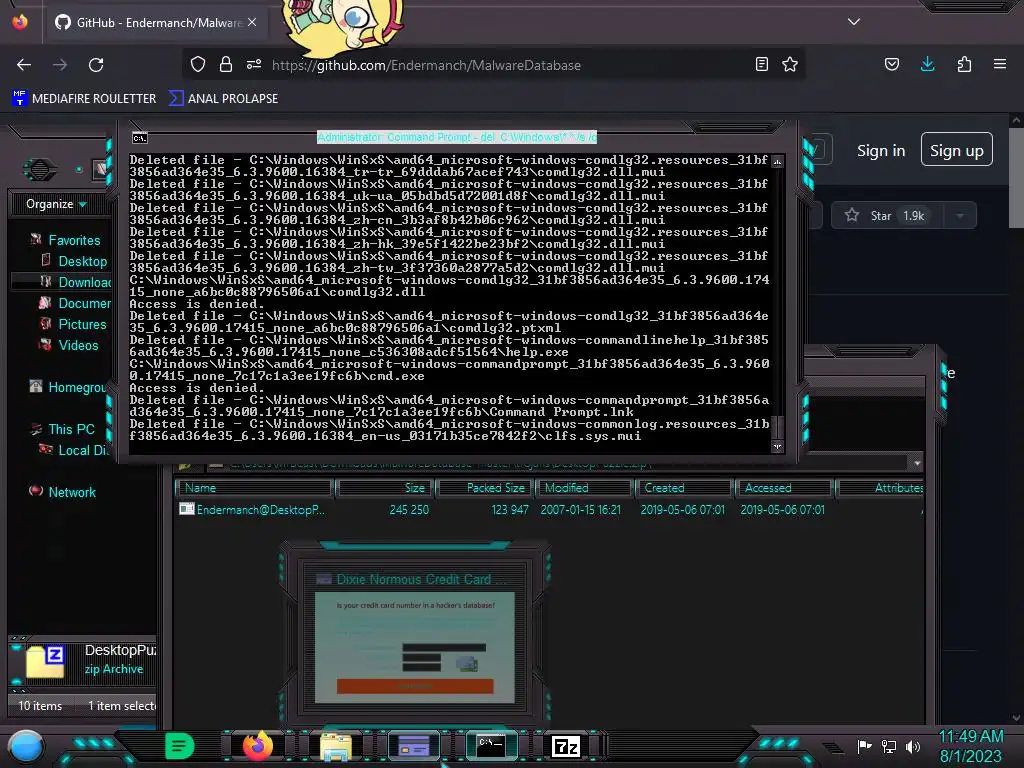Sort 7-Zip list by Packed Size column
The height and width of the screenshot is (768, 1024).
(x=485, y=488)
